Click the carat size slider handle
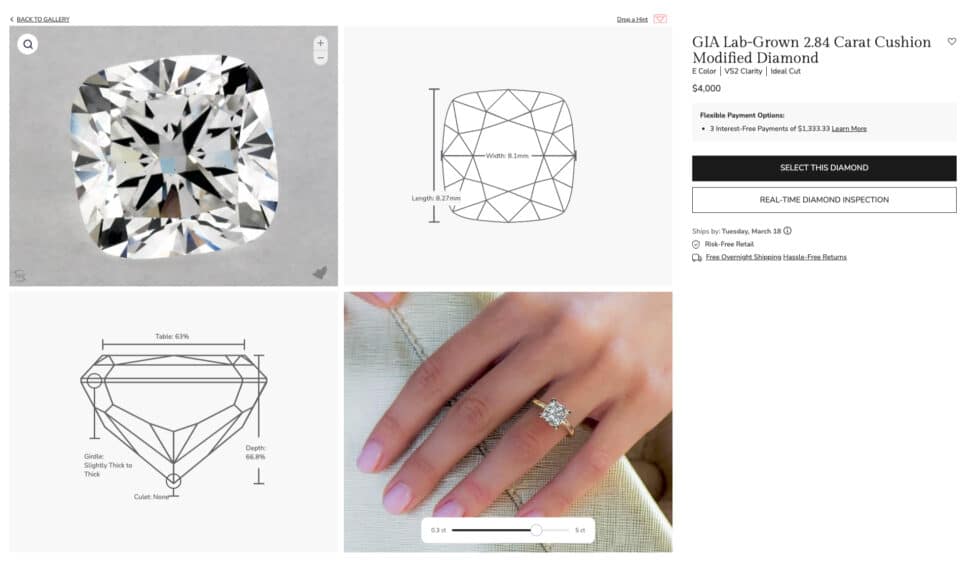Image resolution: width=971 pixels, height=576 pixels. tap(536, 530)
